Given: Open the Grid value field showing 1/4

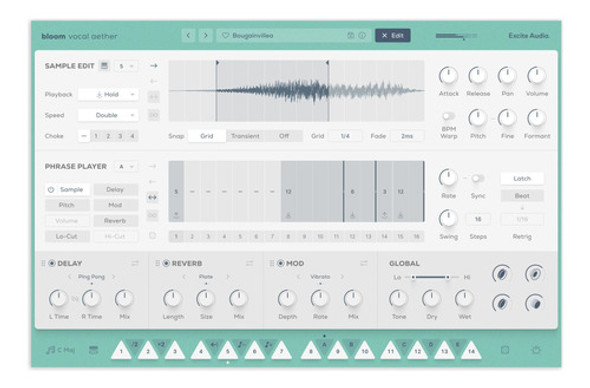Looking at the screenshot, I should pyautogui.click(x=345, y=136).
